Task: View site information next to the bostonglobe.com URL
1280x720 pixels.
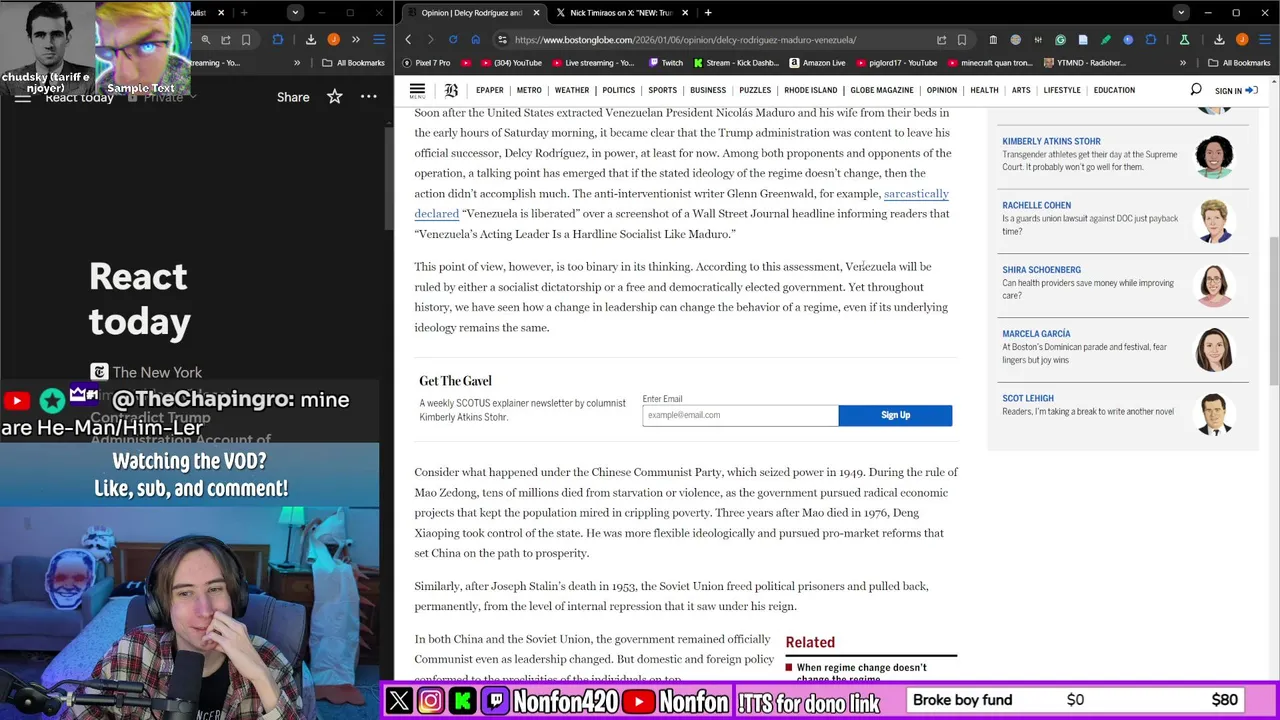Action: [x=502, y=40]
